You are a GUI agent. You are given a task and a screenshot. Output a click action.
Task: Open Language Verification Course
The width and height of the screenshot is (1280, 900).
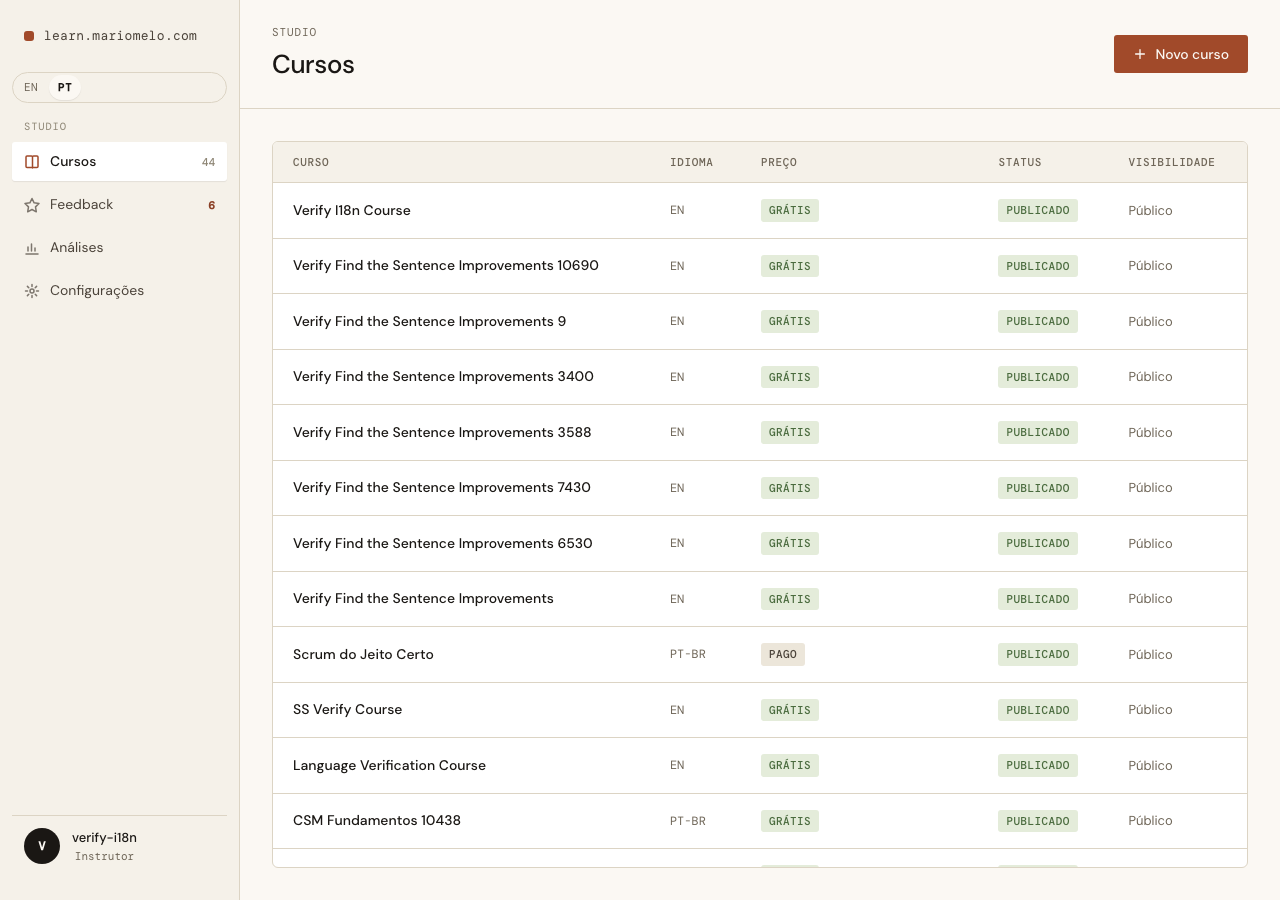click(x=760, y=766)
